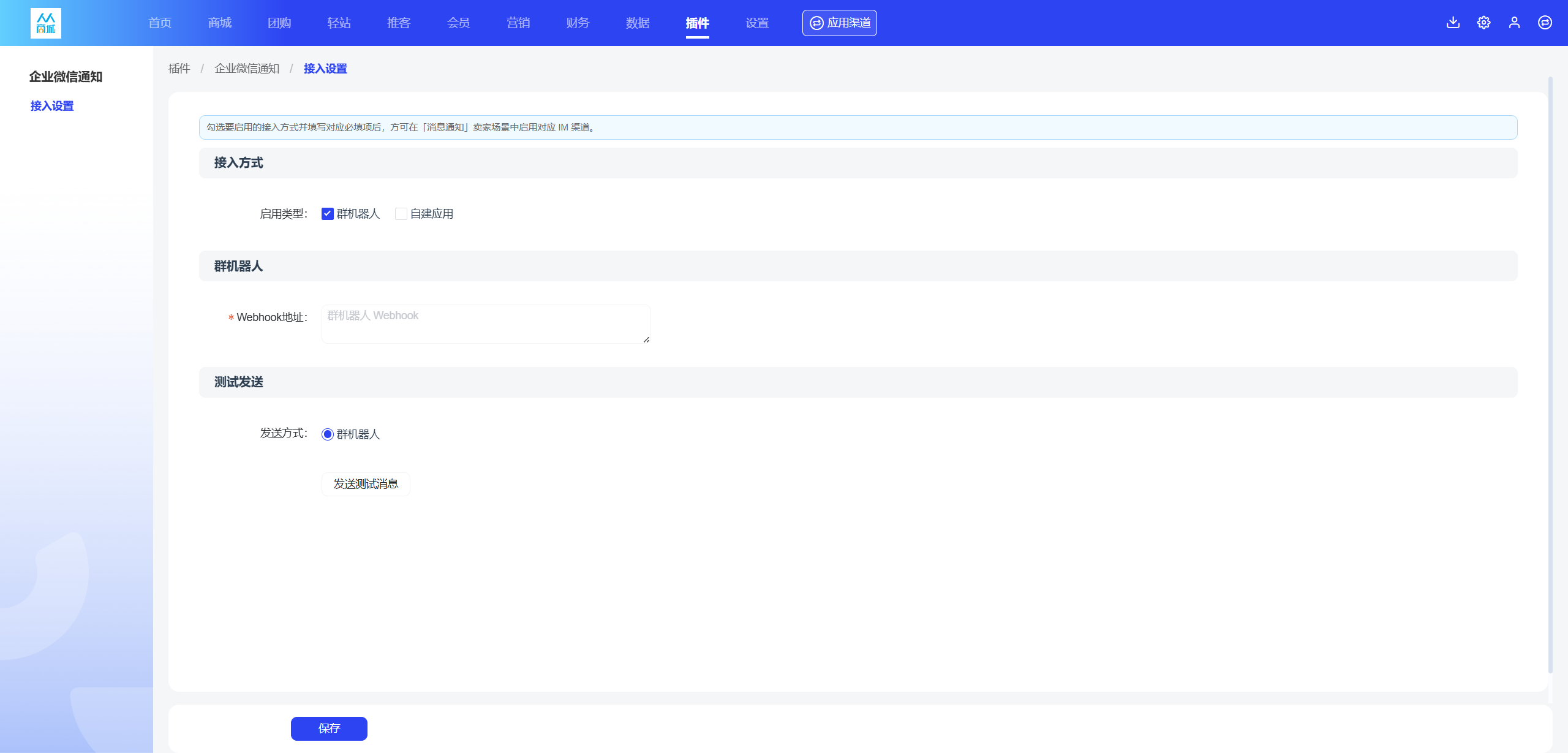Image resolution: width=1568 pixels, height=753 pixels.
Task: Open the 团购 menu
Action: tap(279, 23)
